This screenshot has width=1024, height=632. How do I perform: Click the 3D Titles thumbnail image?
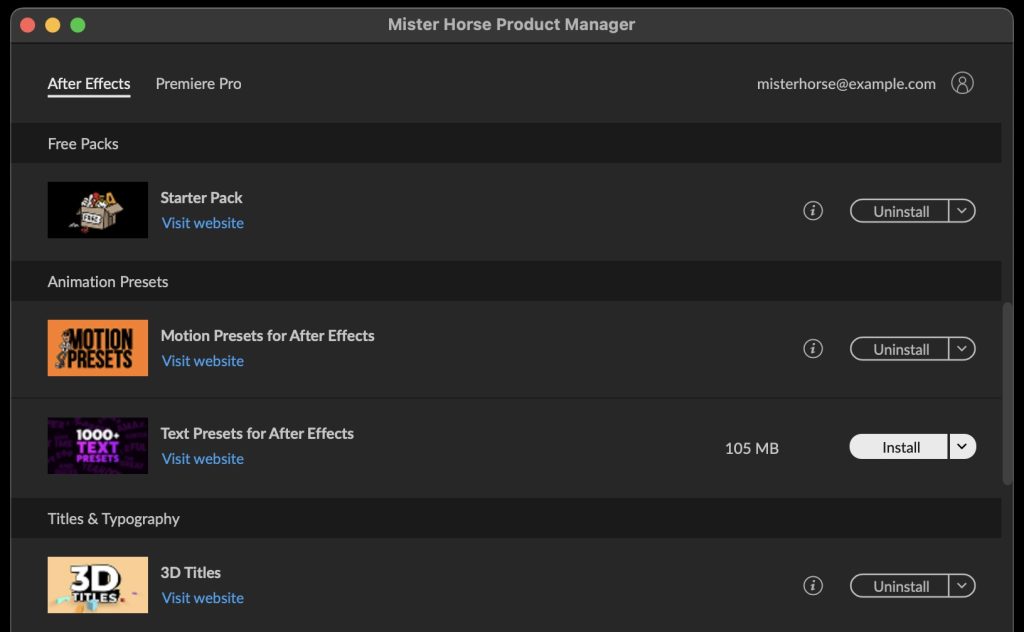(98, 585)
